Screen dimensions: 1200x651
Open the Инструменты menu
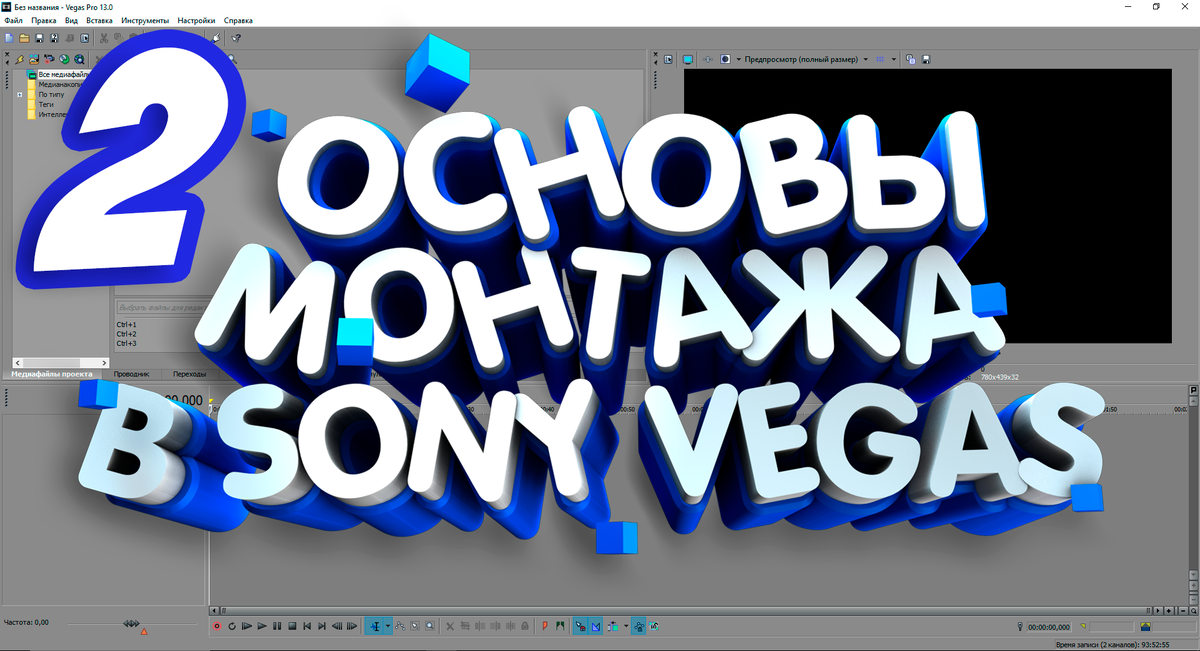(x=145, y=20)
